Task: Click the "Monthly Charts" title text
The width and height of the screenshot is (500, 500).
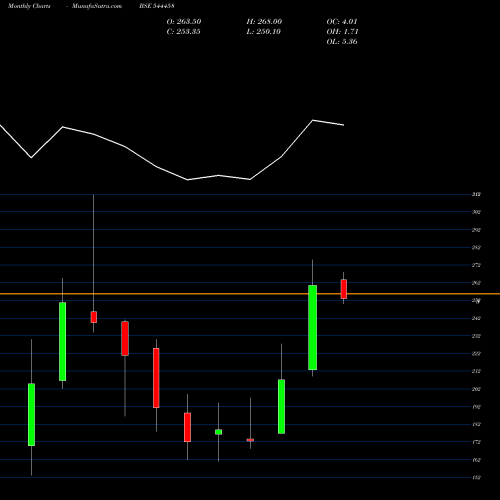Action: click(29, 6)
